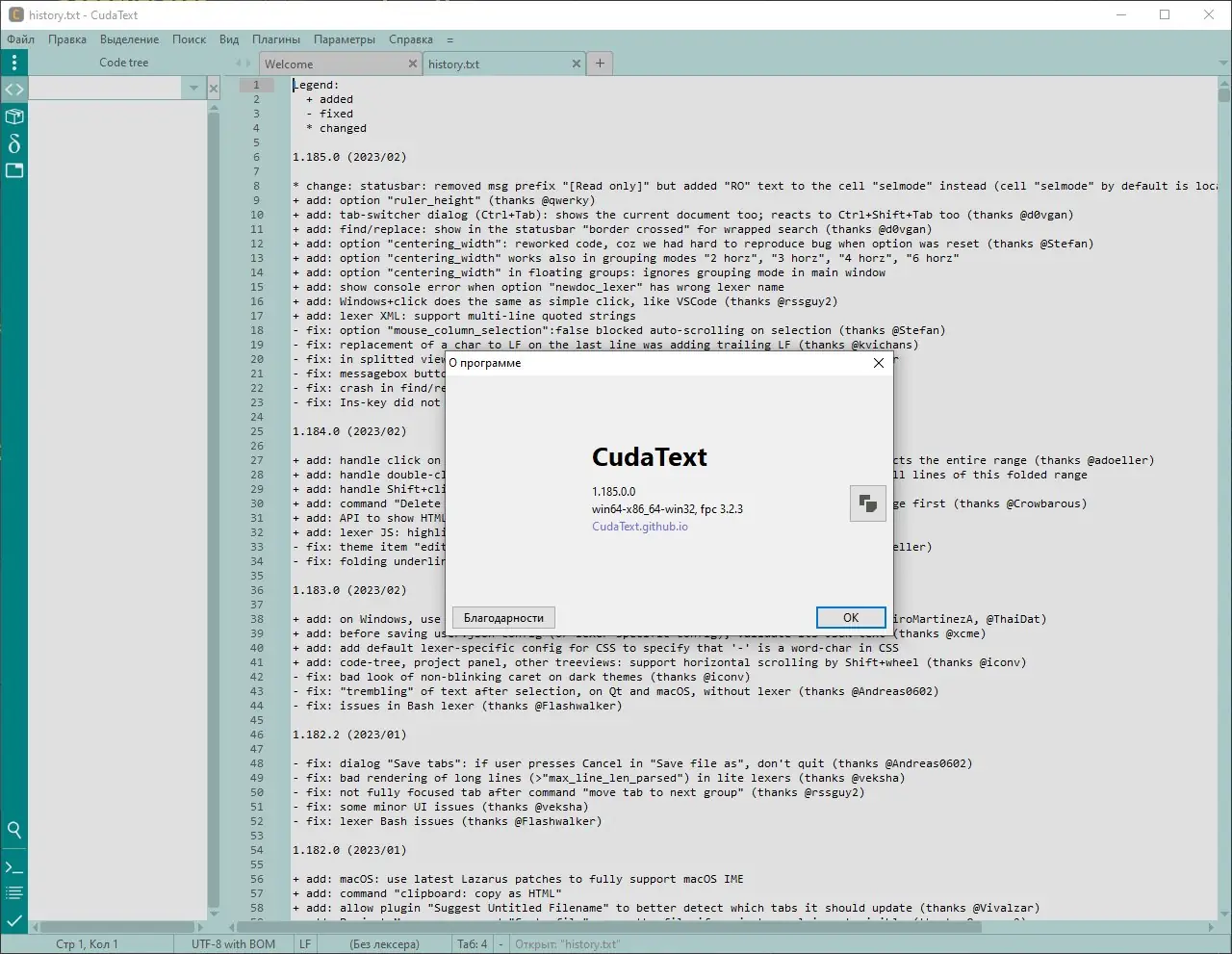Screen dimensions: 1232x954
Task: Open the Project panel box icon
Action: click(14, 116)
